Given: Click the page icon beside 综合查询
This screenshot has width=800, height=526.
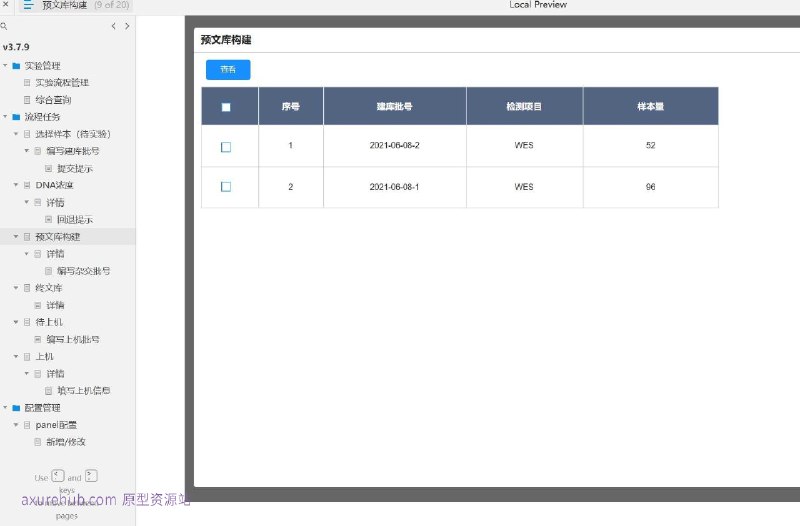Looking at the screenshot, I should pos(27,100).
